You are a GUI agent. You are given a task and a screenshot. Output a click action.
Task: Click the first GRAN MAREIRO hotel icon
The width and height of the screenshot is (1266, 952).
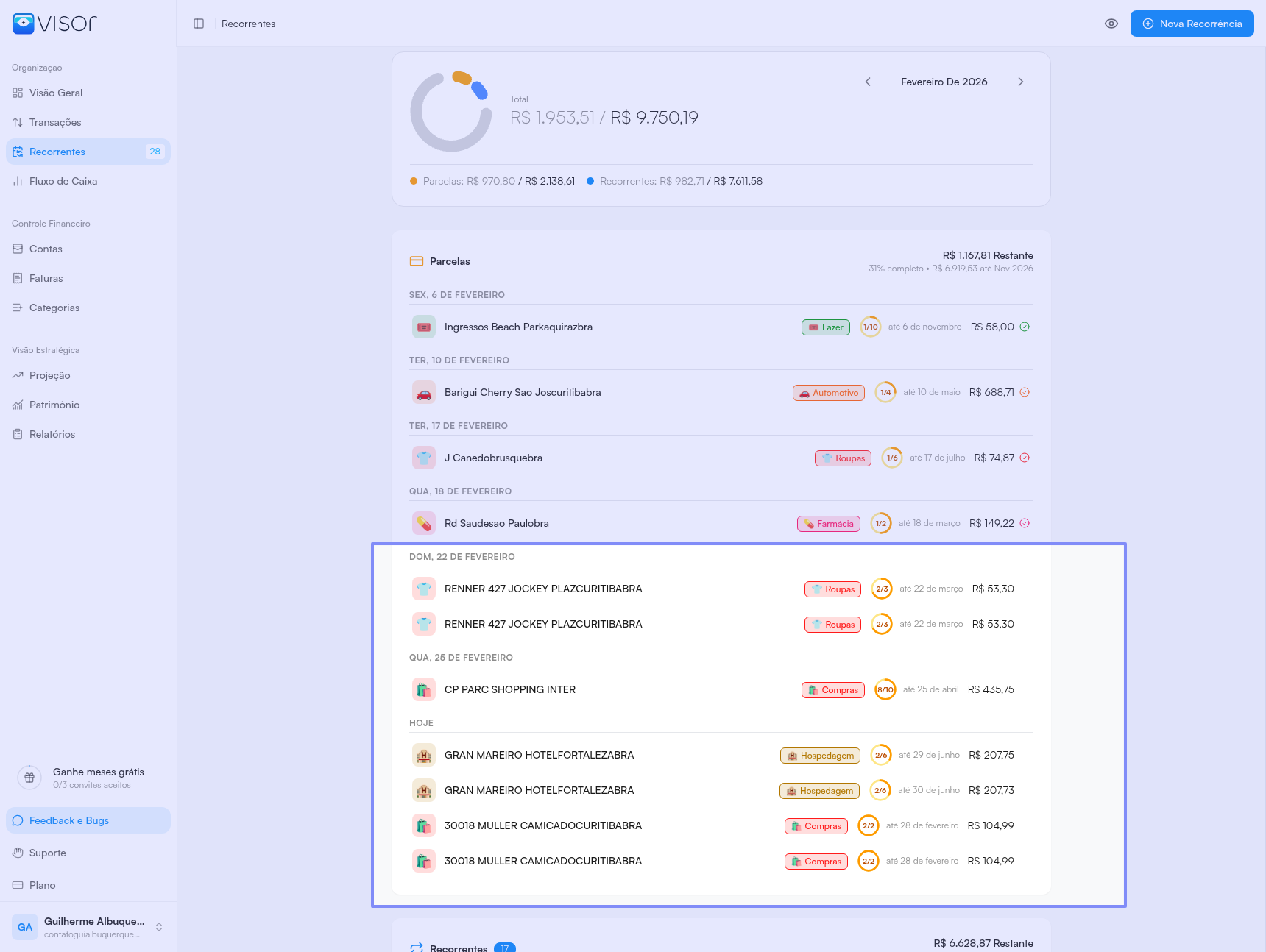point(424,755)
